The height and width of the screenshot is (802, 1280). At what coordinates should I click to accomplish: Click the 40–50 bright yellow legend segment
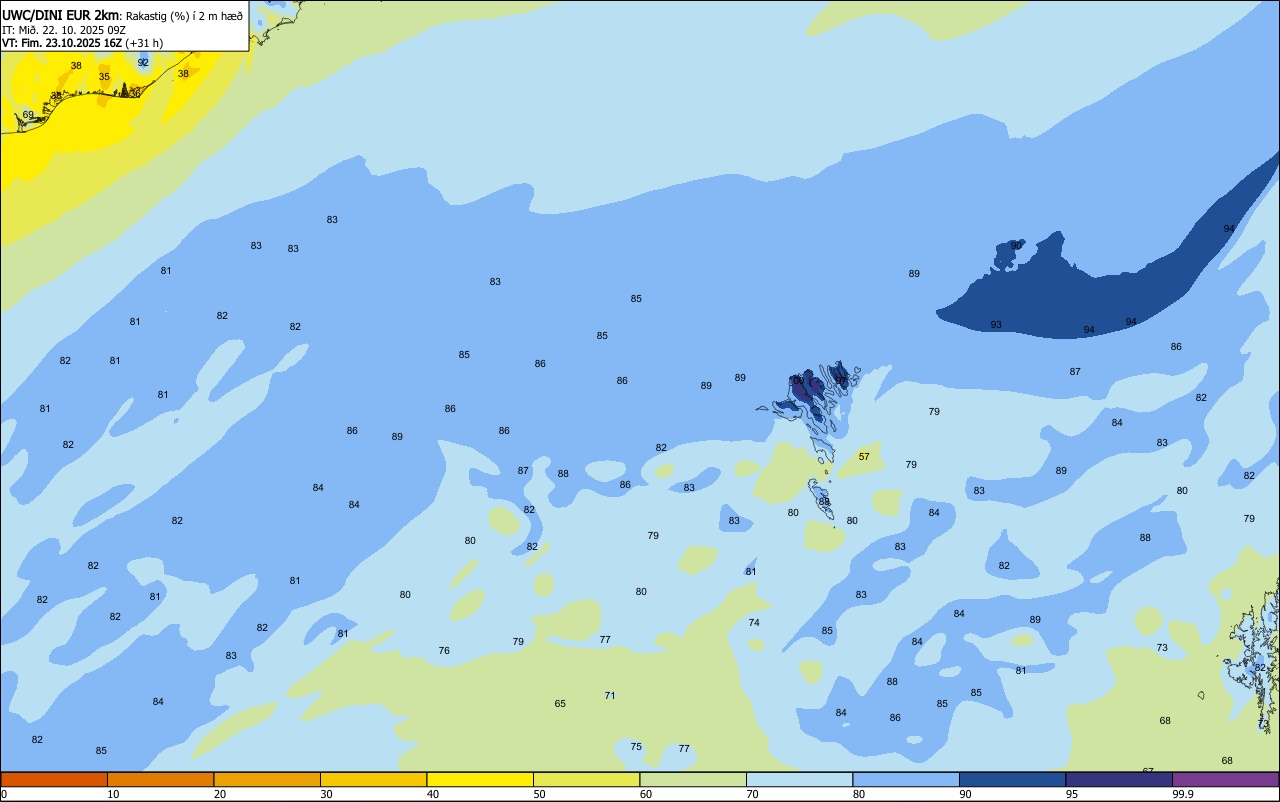[x=480, y=779]
